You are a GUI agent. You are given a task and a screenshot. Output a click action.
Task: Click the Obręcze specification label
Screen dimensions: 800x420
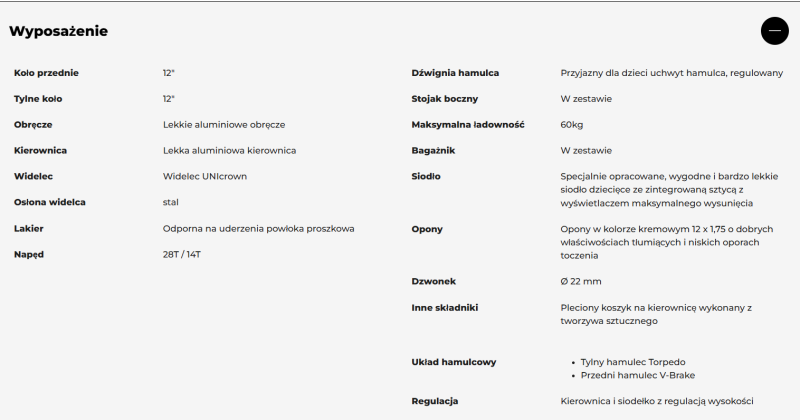(33, 125)
